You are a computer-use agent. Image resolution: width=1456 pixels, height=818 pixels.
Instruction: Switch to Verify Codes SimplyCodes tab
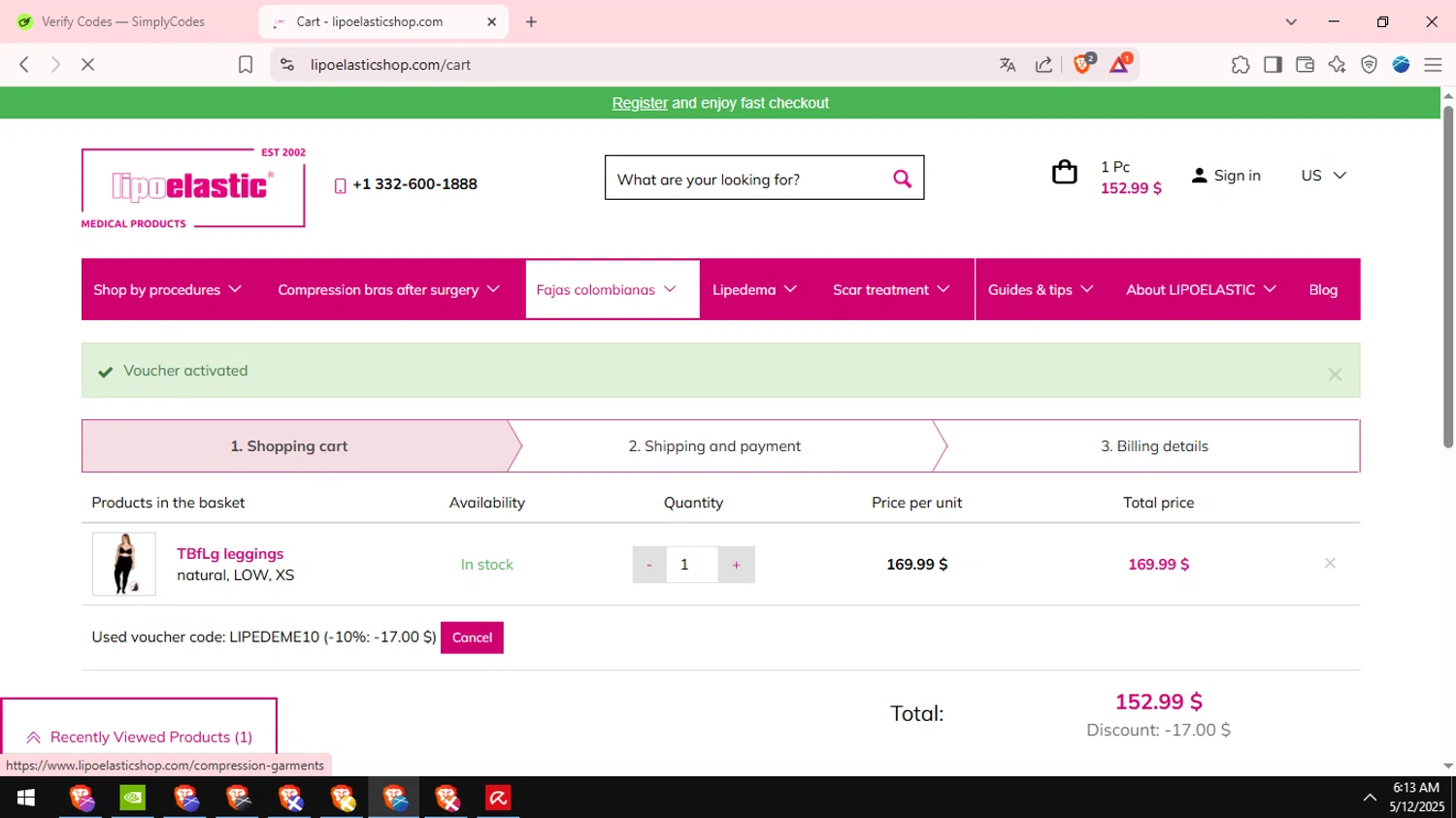click(123, 21)
